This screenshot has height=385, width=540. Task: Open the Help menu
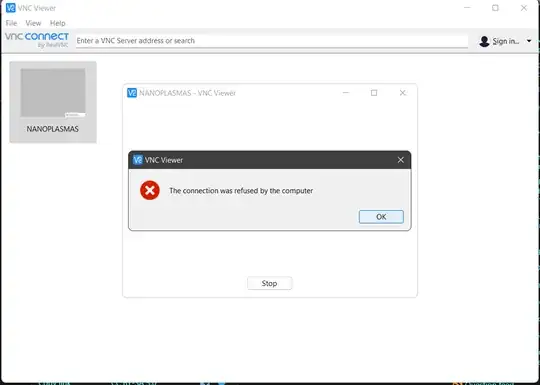(58, 23)
